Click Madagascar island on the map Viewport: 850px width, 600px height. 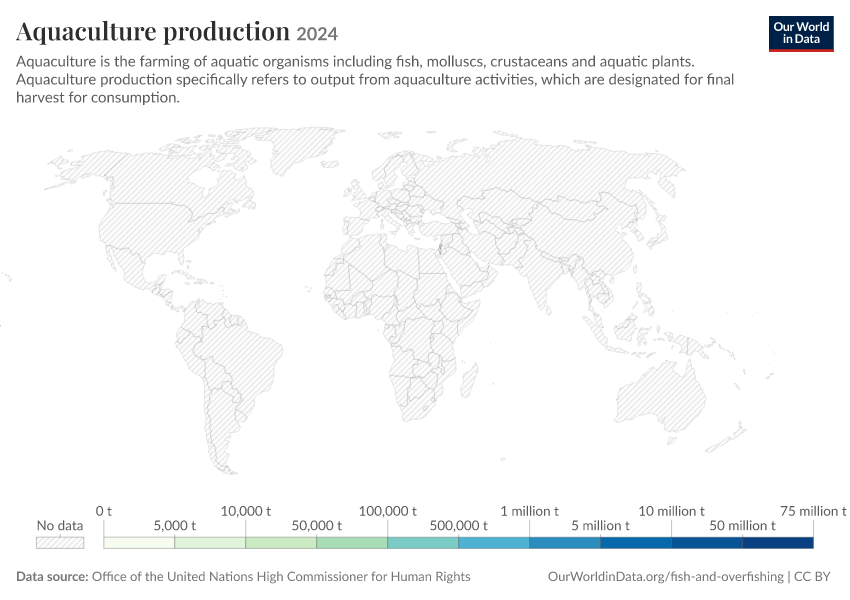[469, 380]
